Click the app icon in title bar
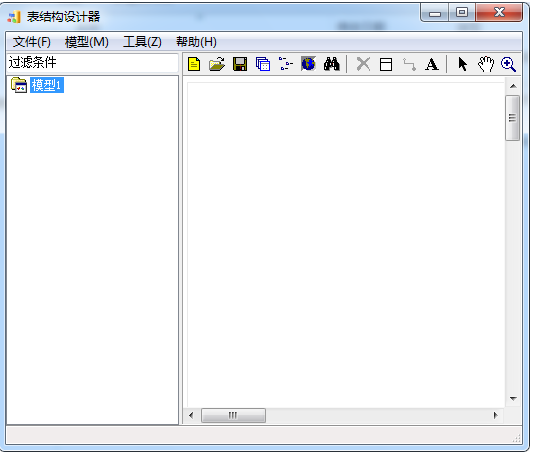 pos(14,17)
